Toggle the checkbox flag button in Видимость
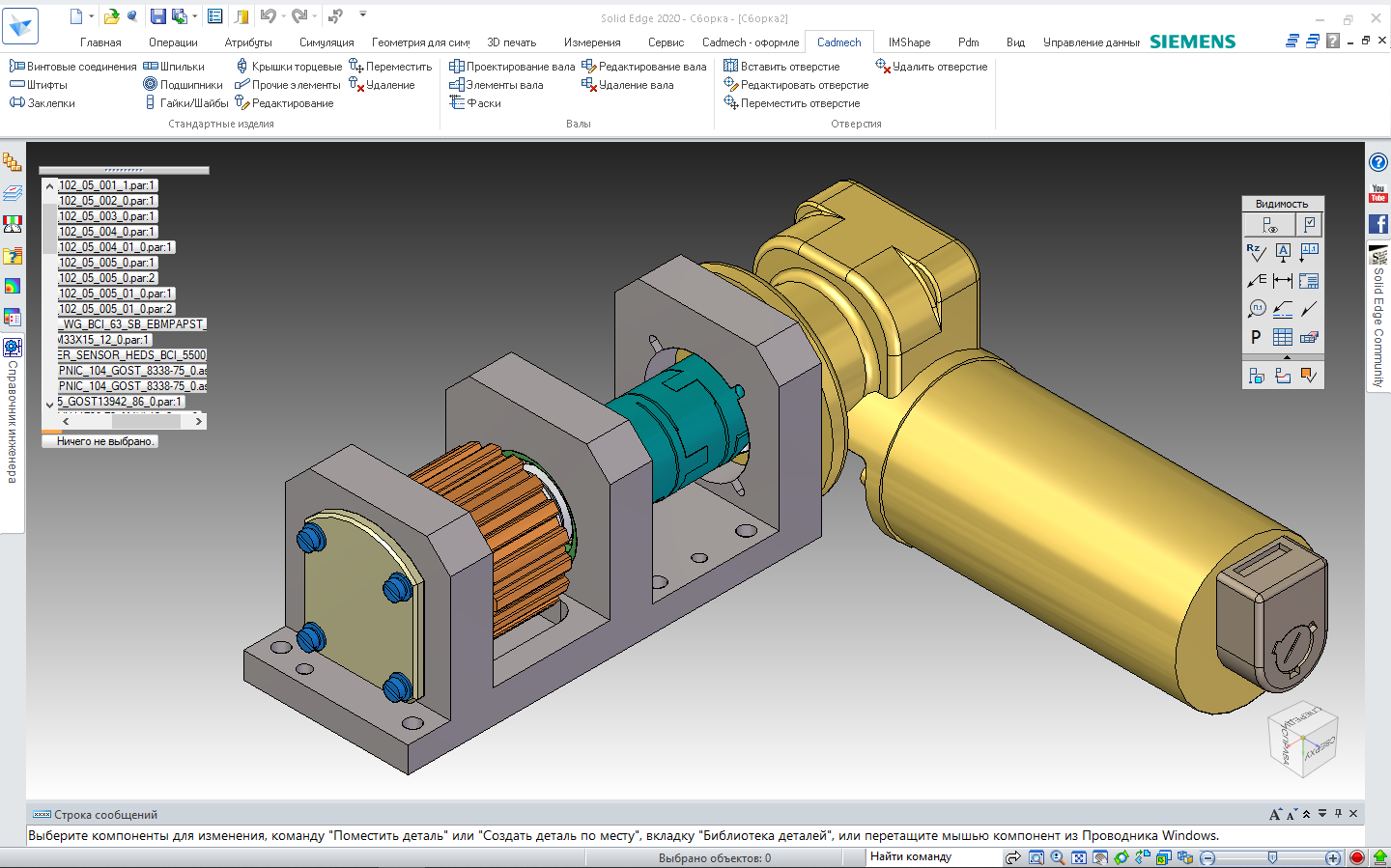 pyautogui.click(x=1309, y=225)
